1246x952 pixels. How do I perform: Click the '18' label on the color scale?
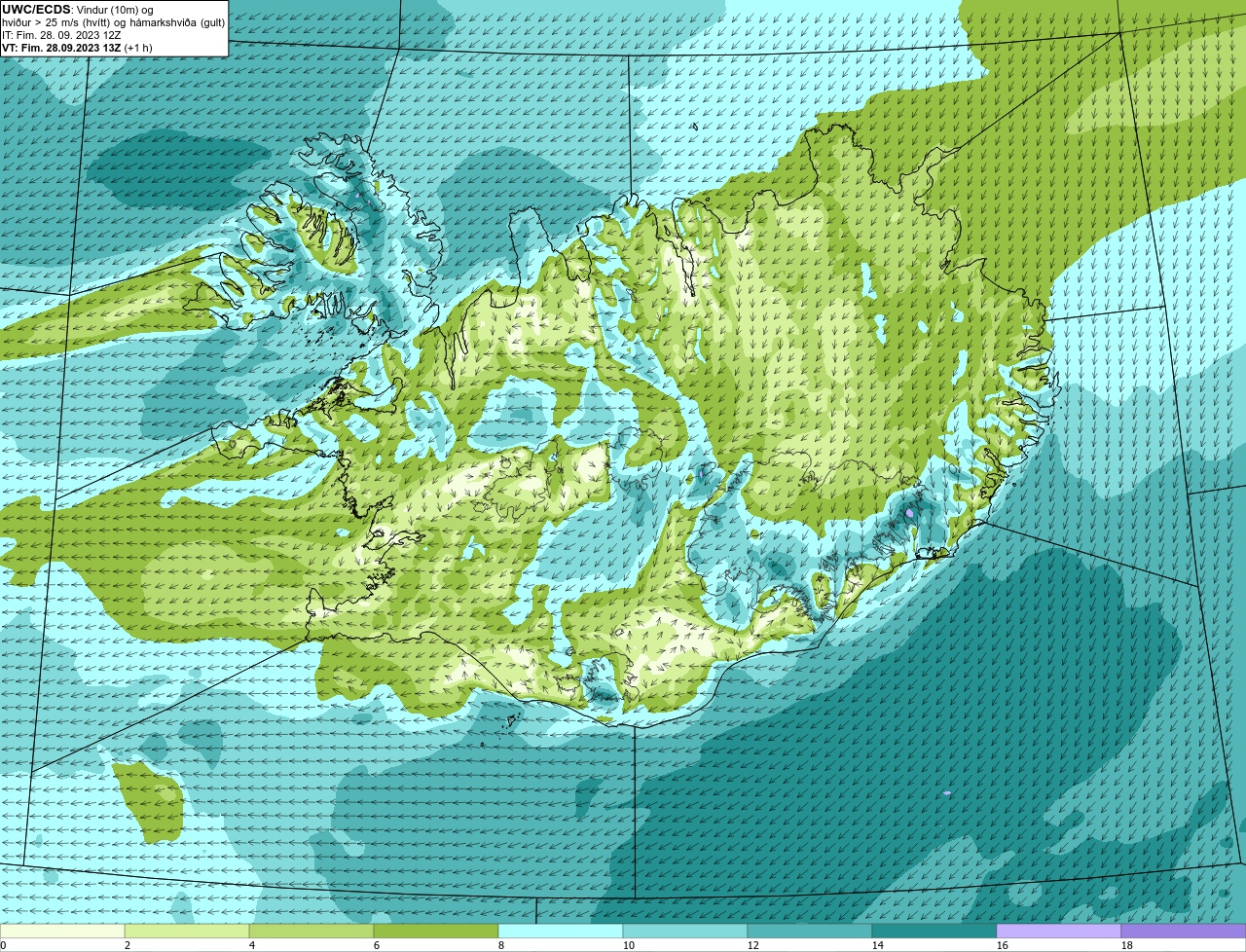(1127, 945)
